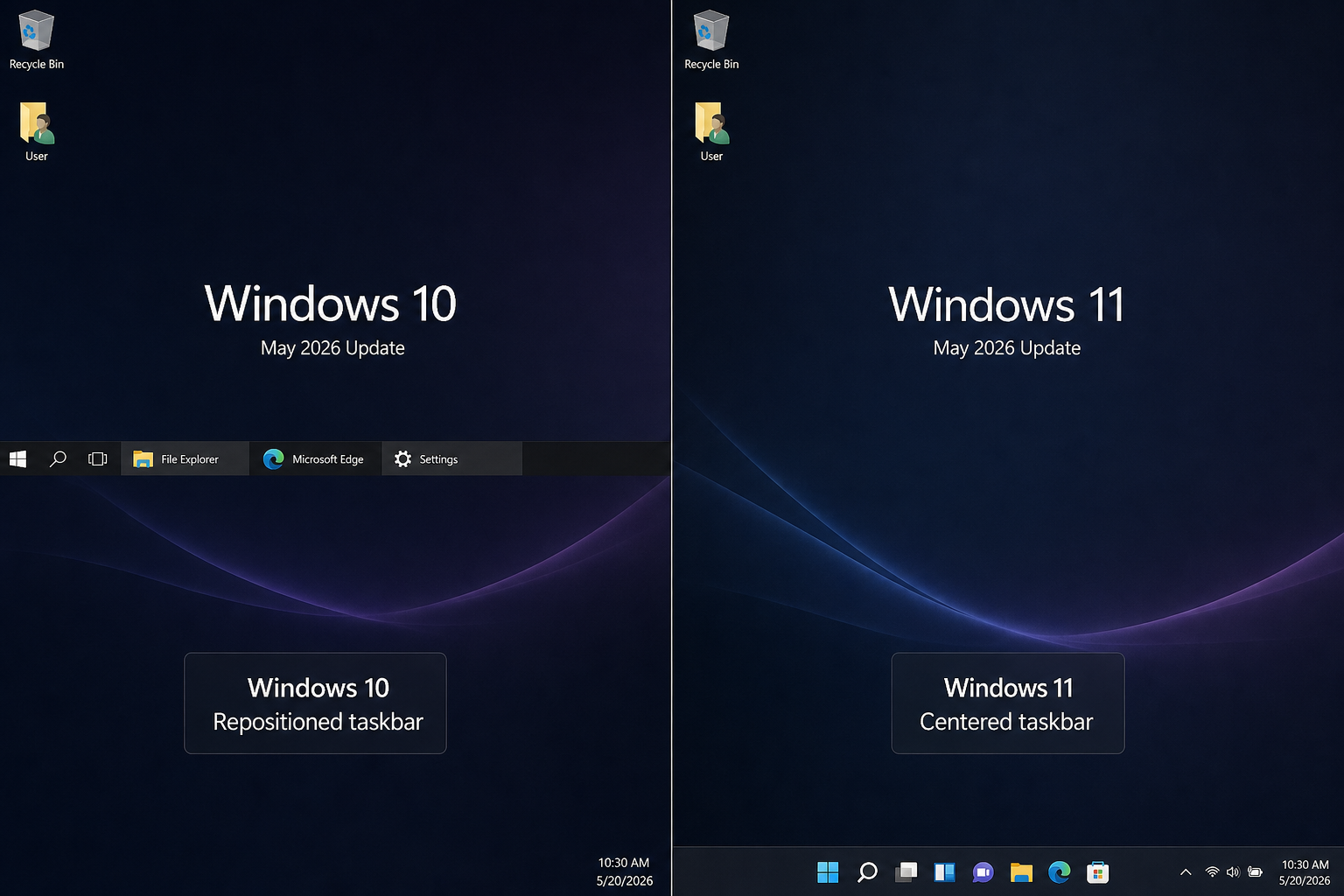Image resolution: width=1344 pixels, height=896 pixels.
Task: Open the Settings taskbar button
Action: (x=451, y=458)
